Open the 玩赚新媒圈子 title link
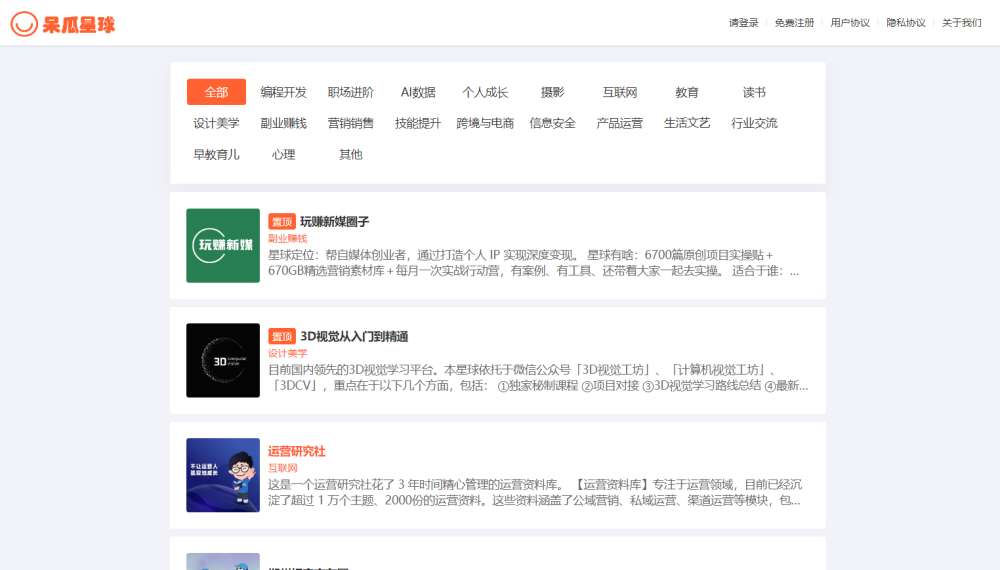 [x=334, y=221]
